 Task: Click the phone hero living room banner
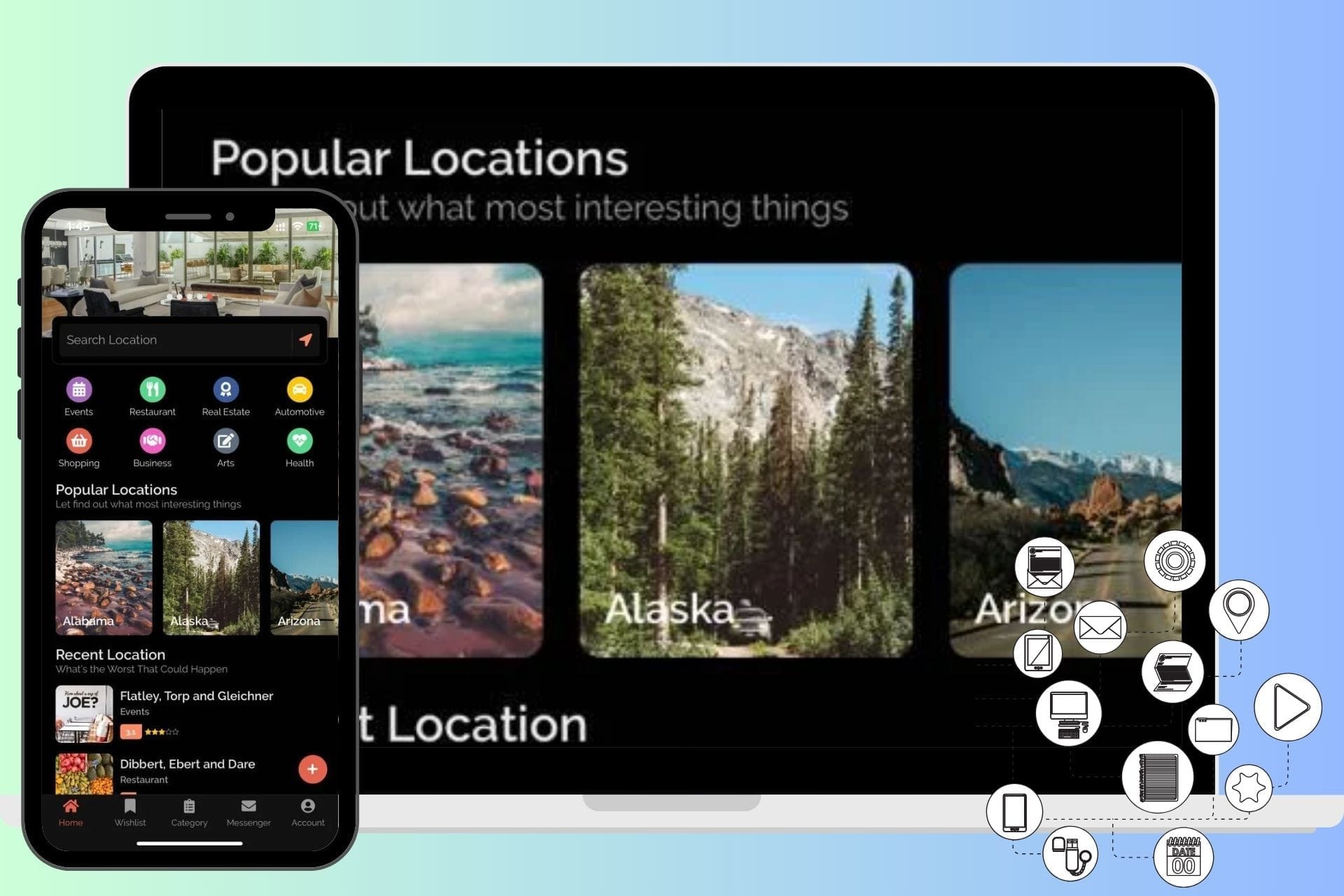coord(190,273)
